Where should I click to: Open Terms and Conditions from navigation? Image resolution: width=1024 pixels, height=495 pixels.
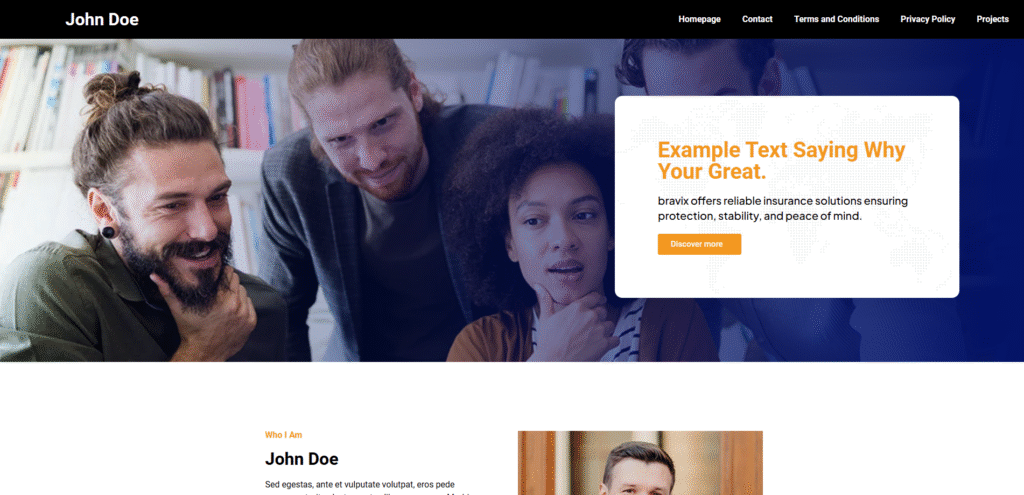pos(836,20)
